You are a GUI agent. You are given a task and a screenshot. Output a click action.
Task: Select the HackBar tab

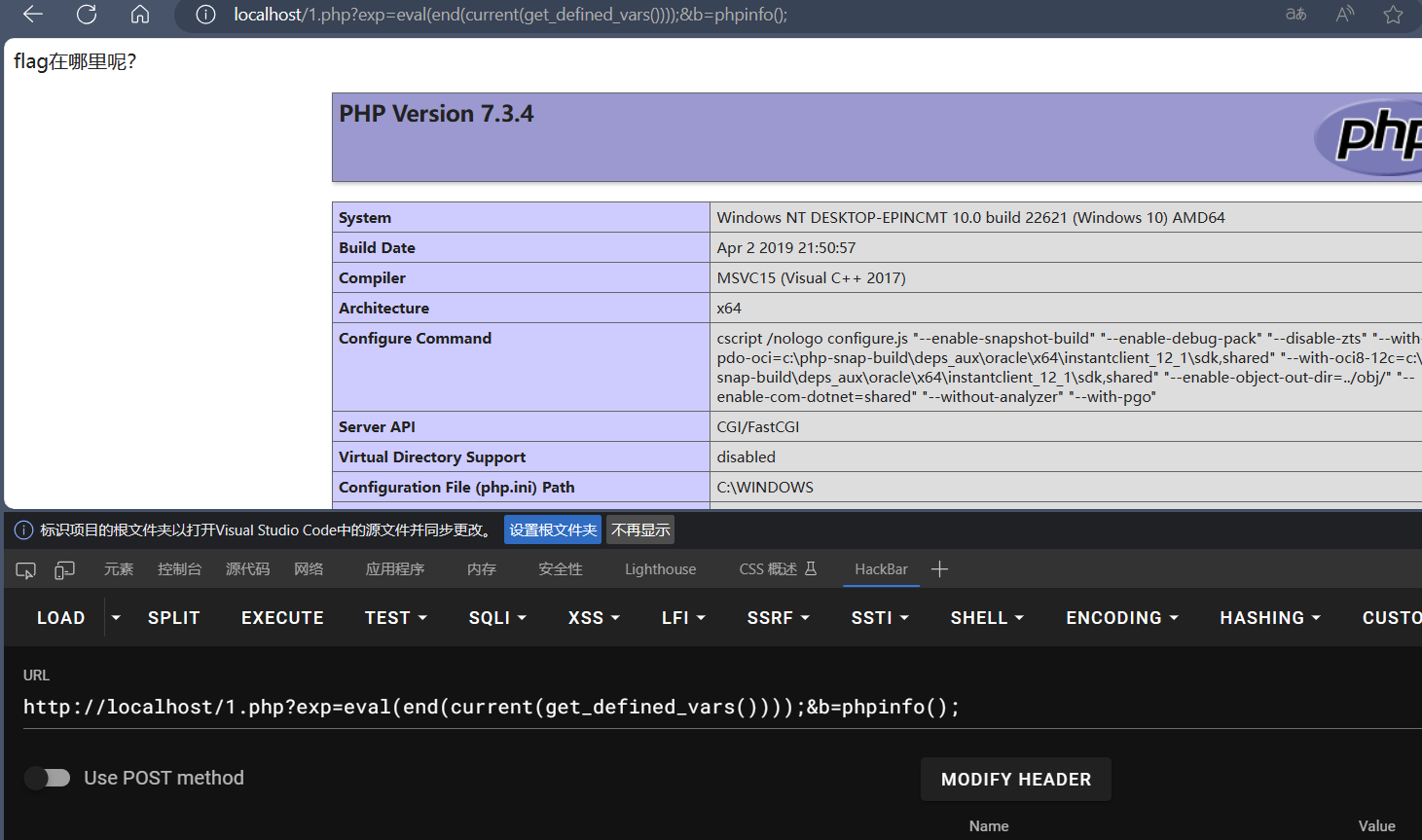(881, 569)
